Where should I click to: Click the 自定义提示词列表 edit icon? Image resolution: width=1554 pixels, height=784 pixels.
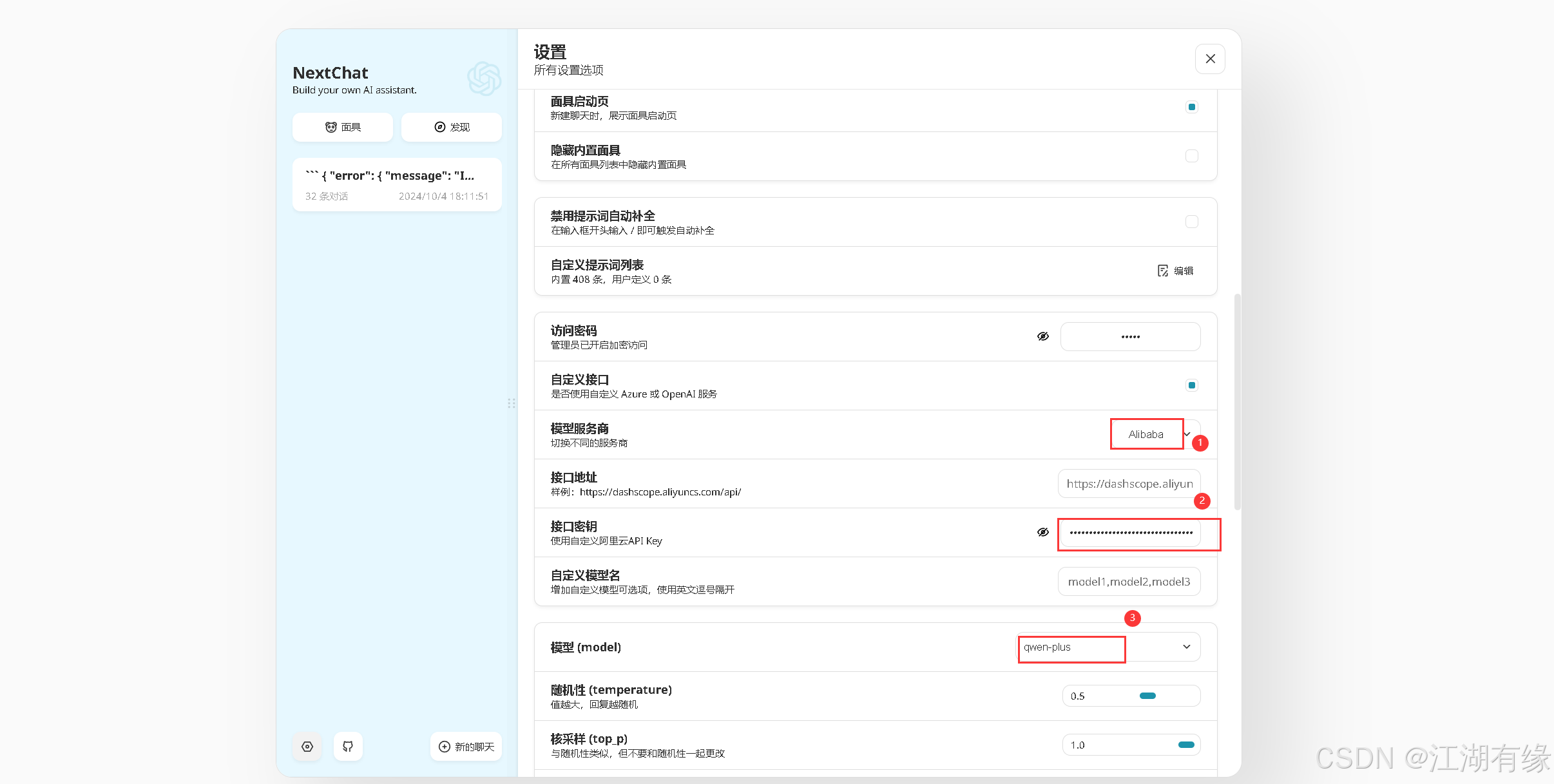(1162, 271)
